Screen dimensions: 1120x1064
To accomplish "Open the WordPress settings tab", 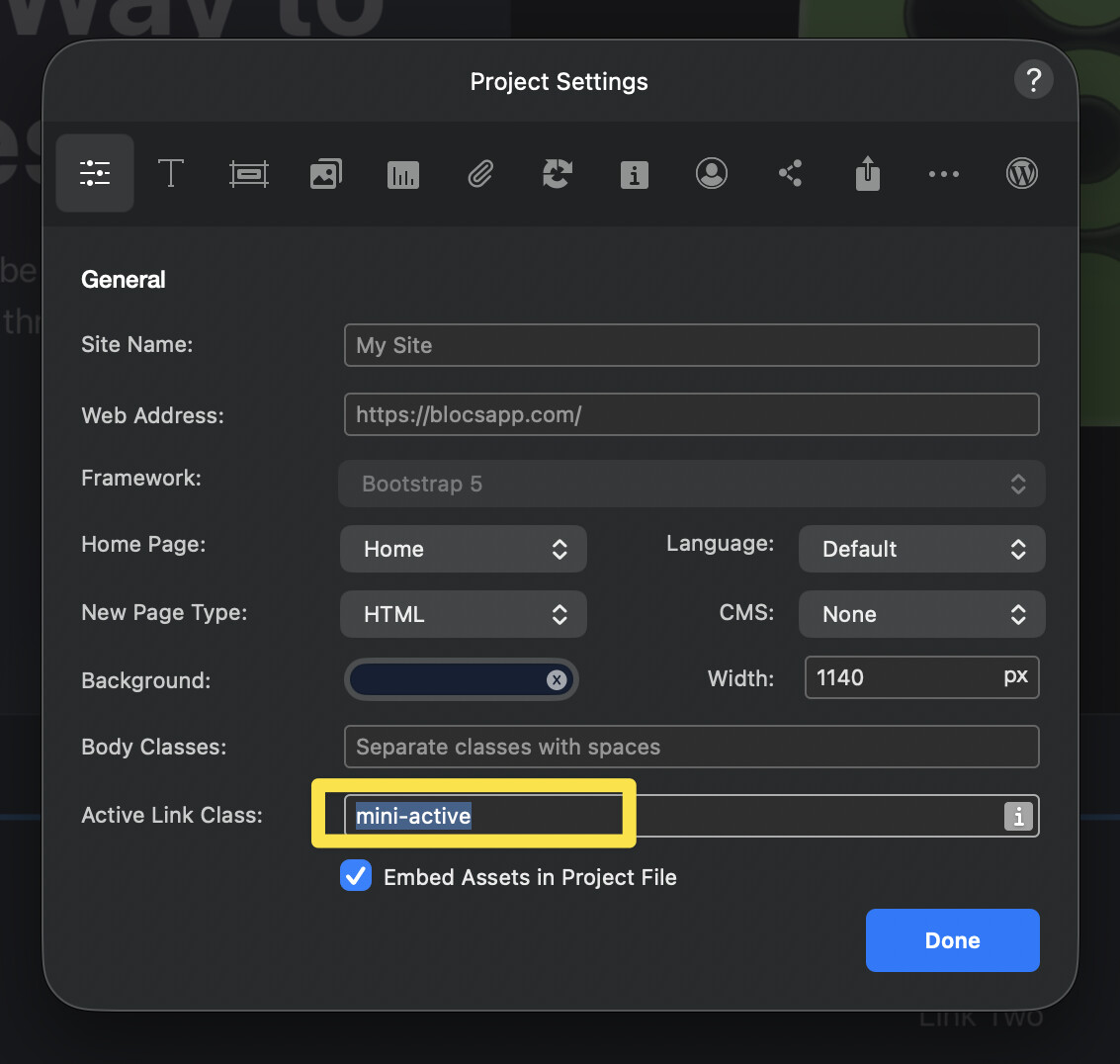I will click(1021, 174).
